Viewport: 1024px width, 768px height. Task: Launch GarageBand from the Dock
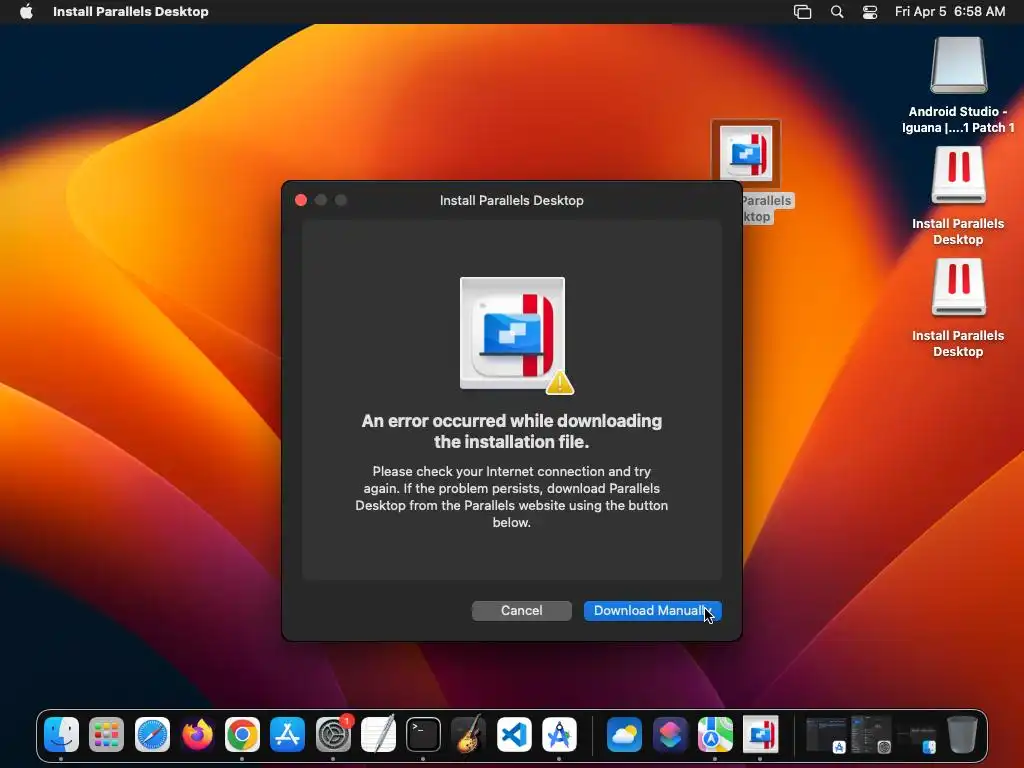[x=468, y=735]
